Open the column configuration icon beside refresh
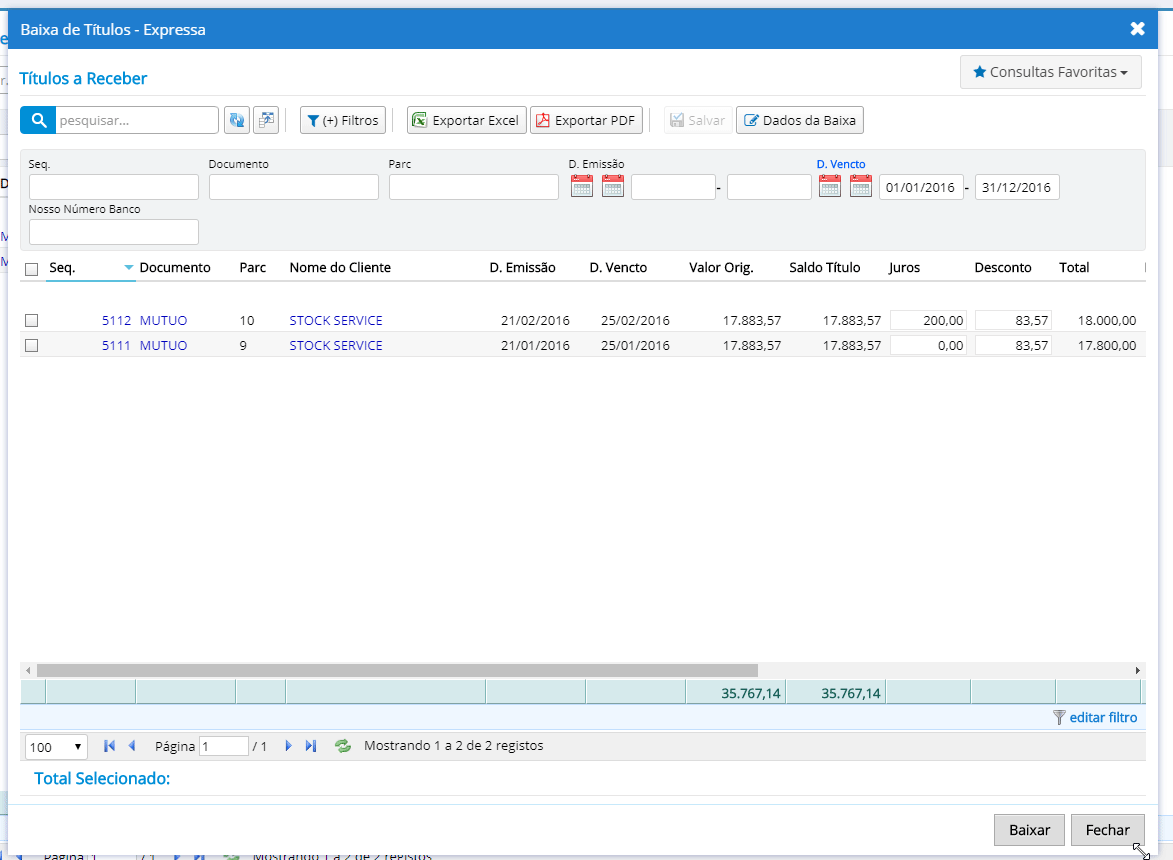The width and height of the screenshot is (1173, 860). (x=265, y=119)
